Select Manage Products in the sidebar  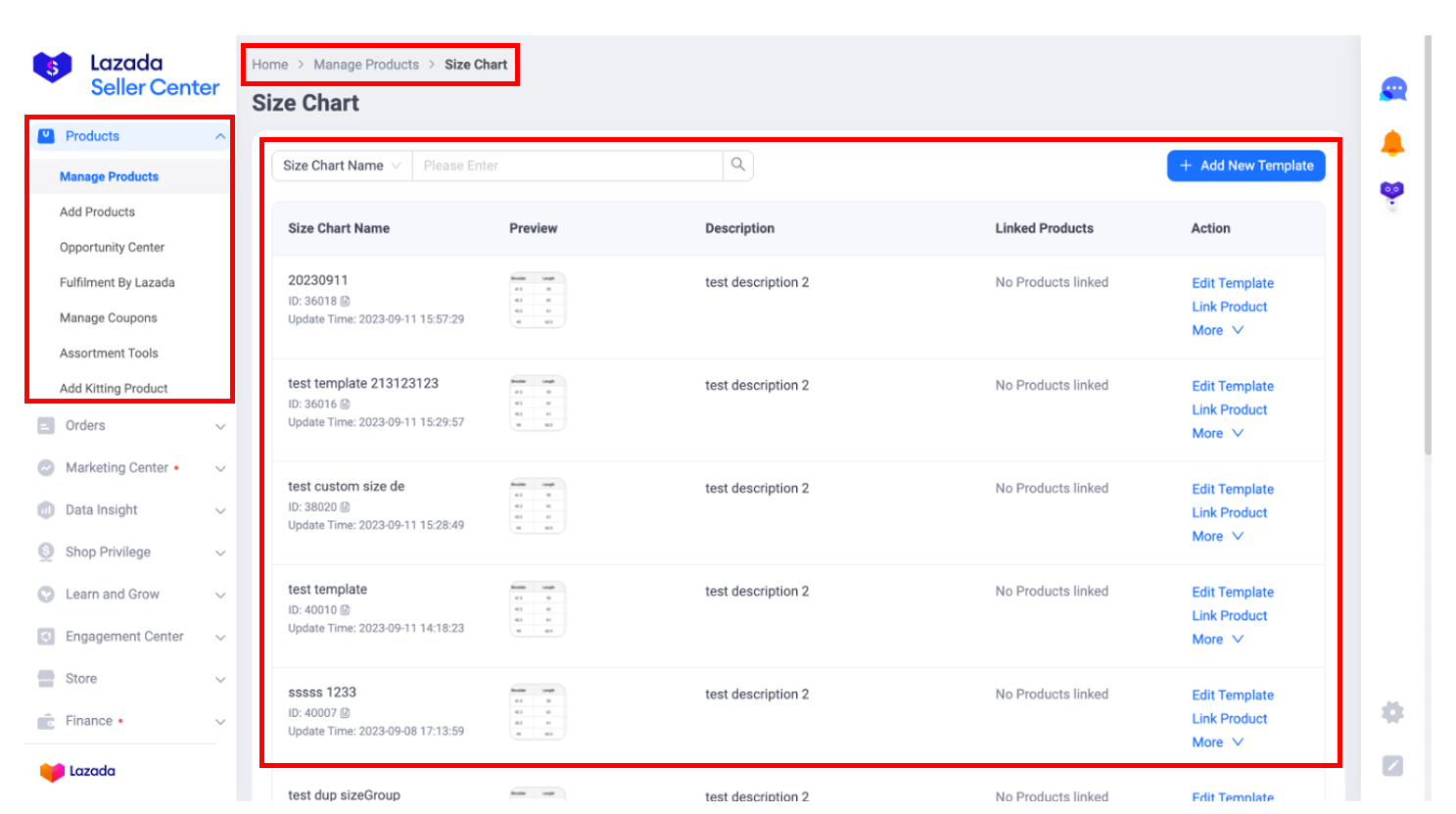tap(111, 176)
